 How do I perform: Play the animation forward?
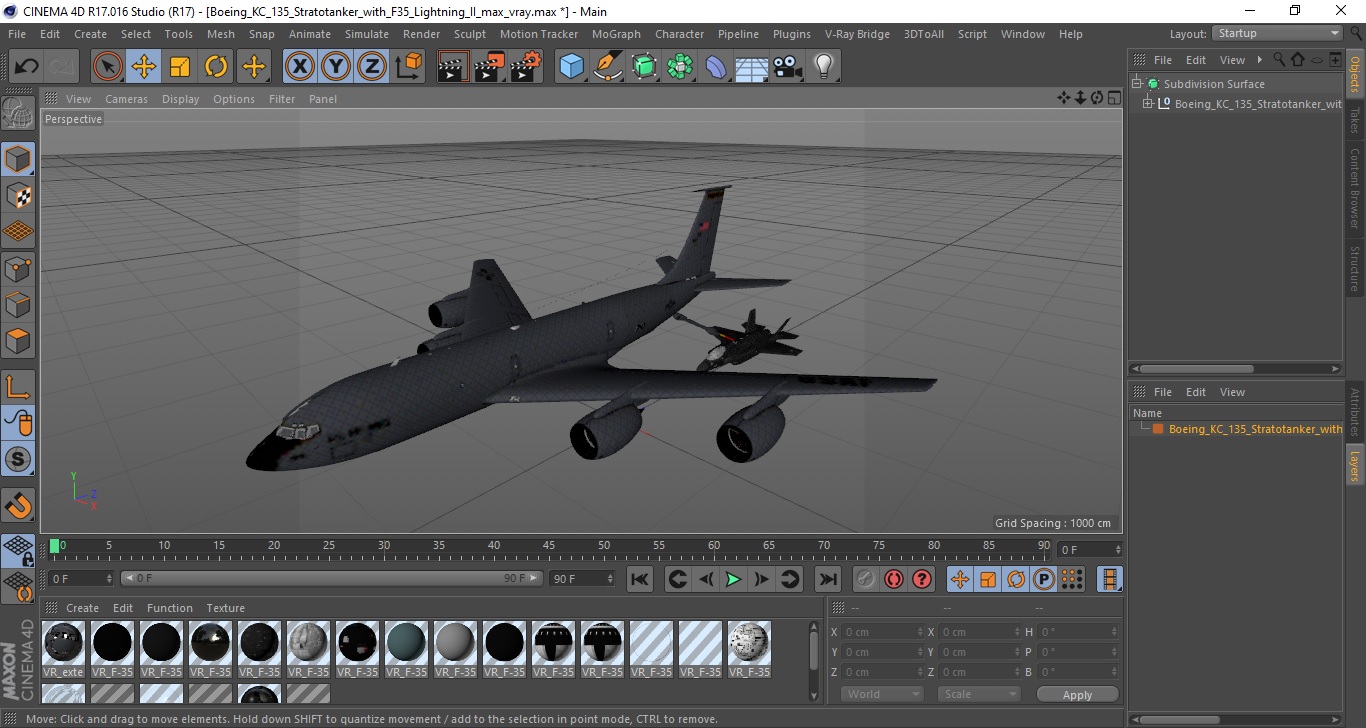tap(733, 579)
